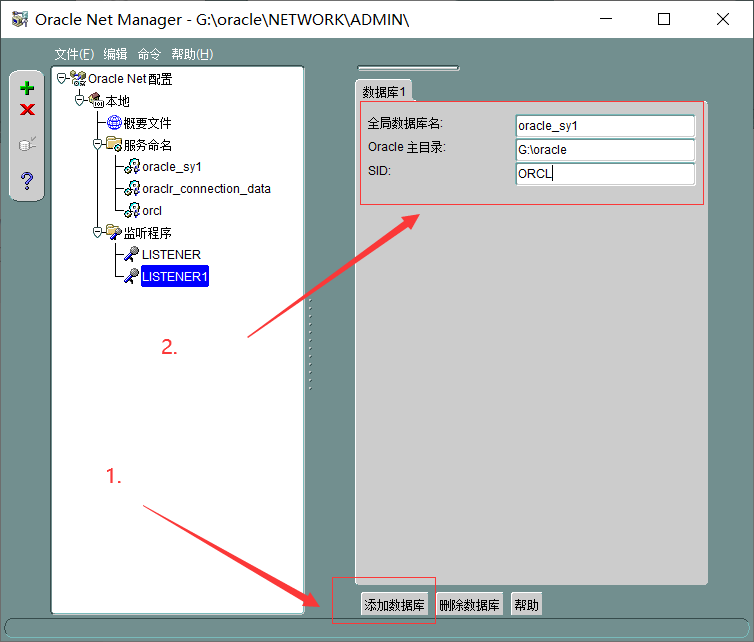Click the Oracle 主目录 input field
The image size is (754, 642).
coord(605,150)
